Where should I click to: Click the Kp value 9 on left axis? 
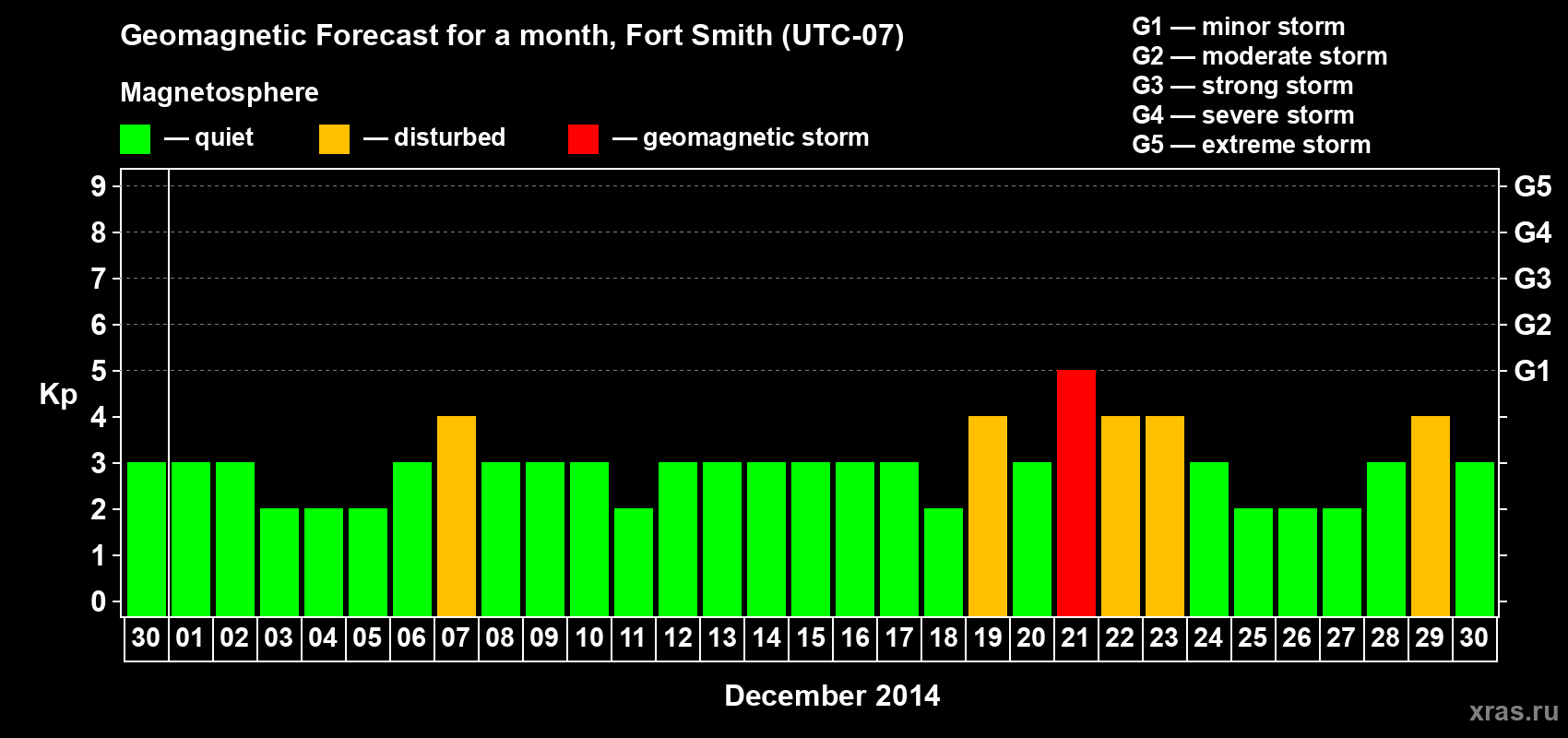pyautogui.click(x=99, y=186)
